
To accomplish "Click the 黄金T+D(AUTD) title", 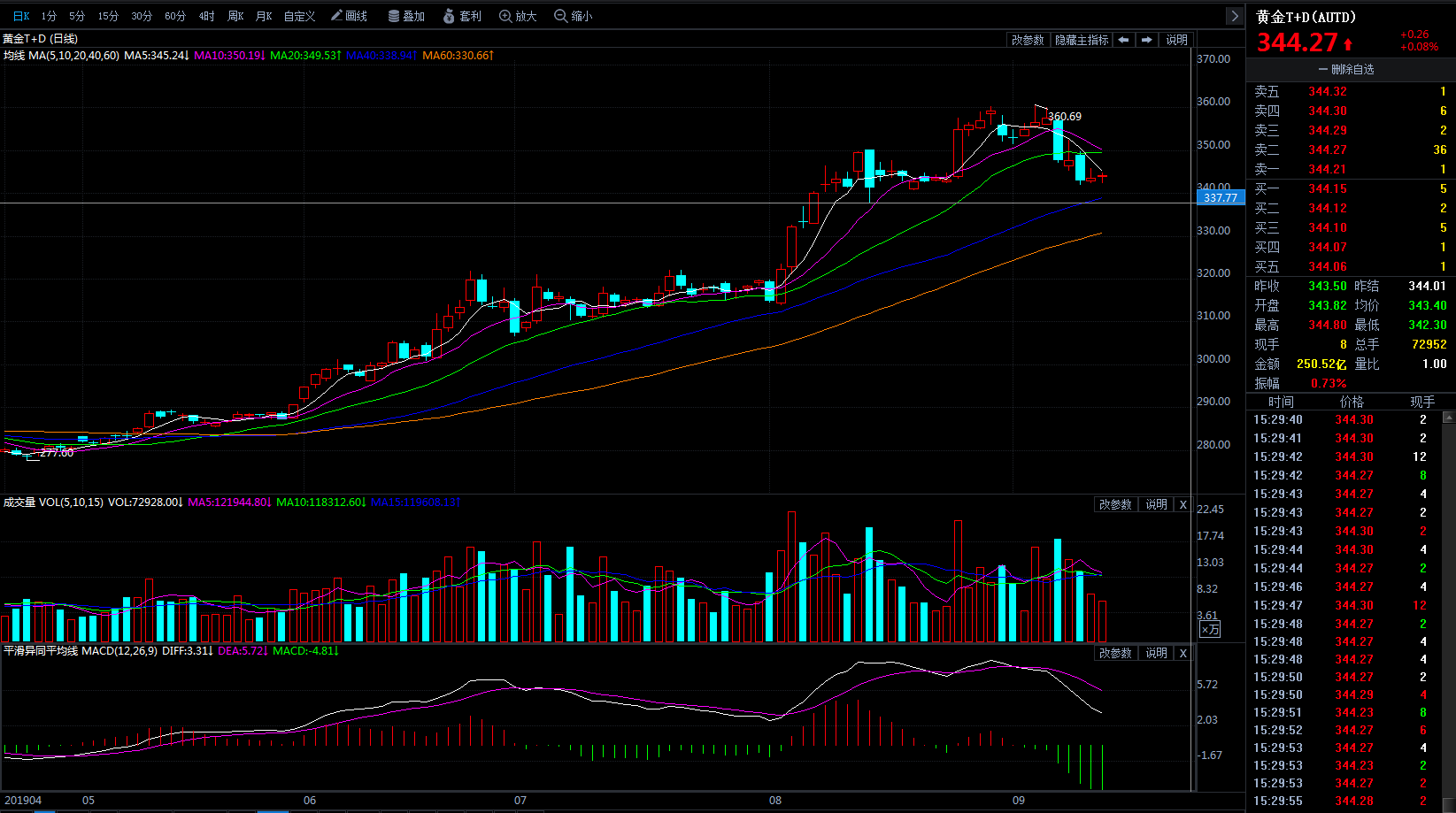I will click(x=1306, y=17).
